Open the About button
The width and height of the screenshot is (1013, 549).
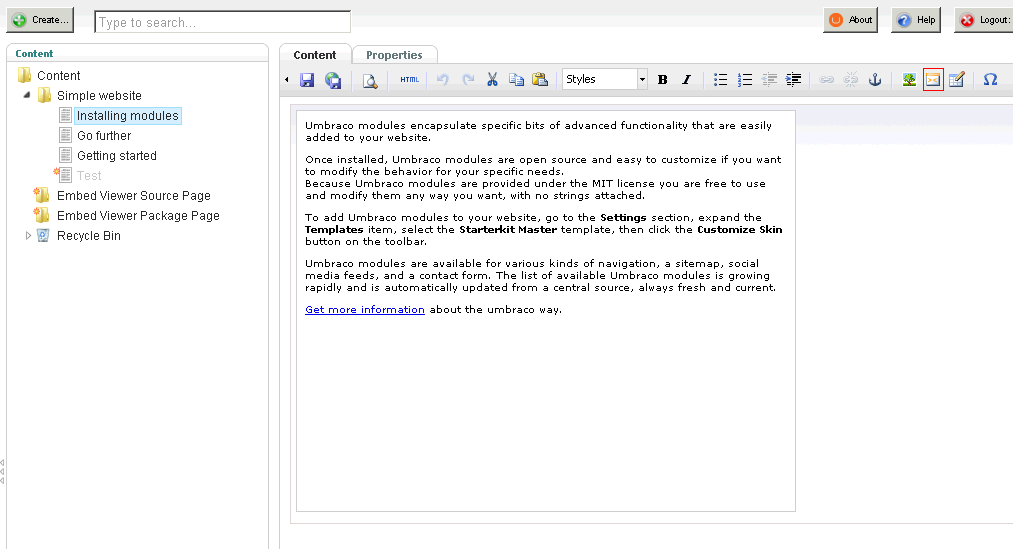(850, 20)
